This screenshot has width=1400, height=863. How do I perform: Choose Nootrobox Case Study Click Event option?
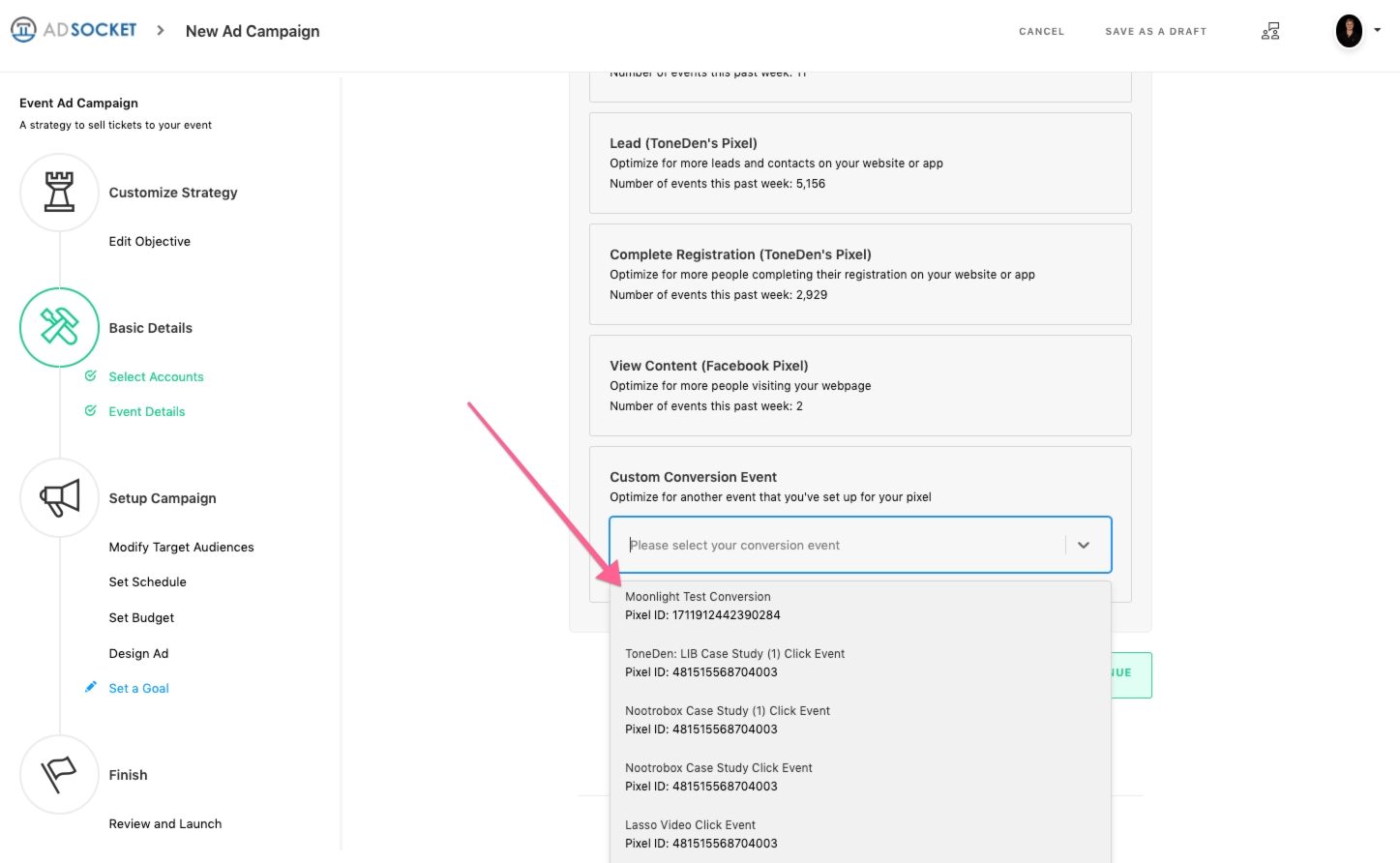pyautogui.click(x=860, y=777)
